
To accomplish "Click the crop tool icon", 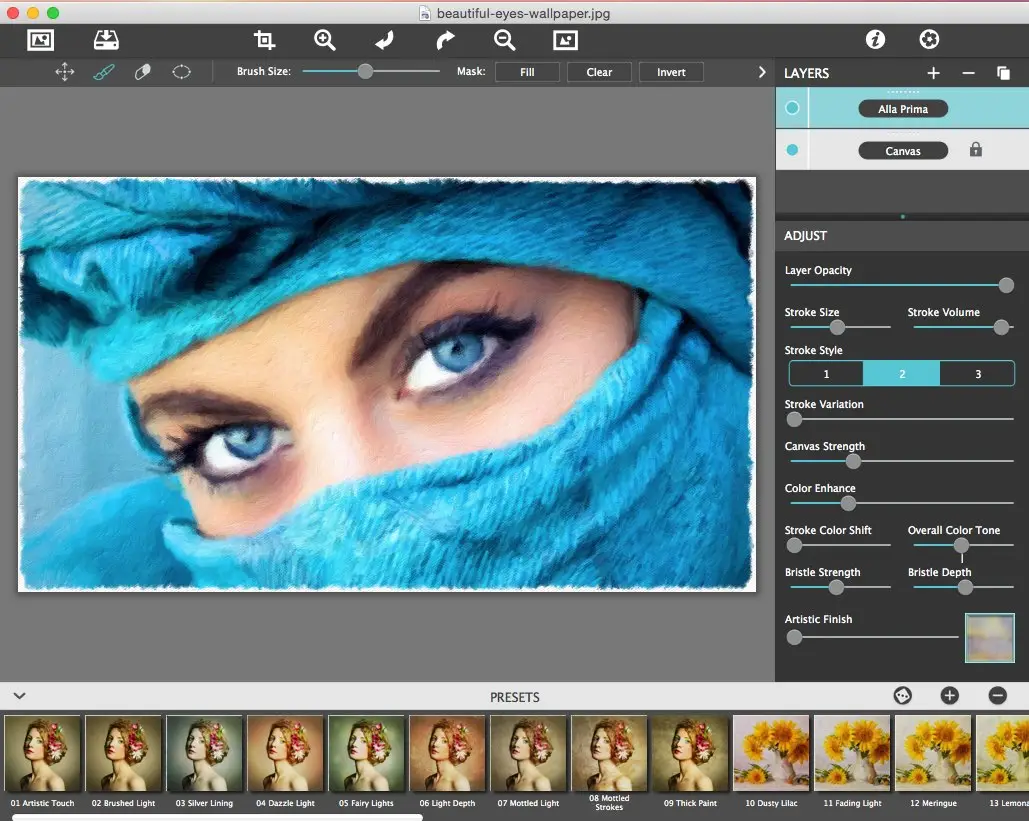I will pos(264,40).
